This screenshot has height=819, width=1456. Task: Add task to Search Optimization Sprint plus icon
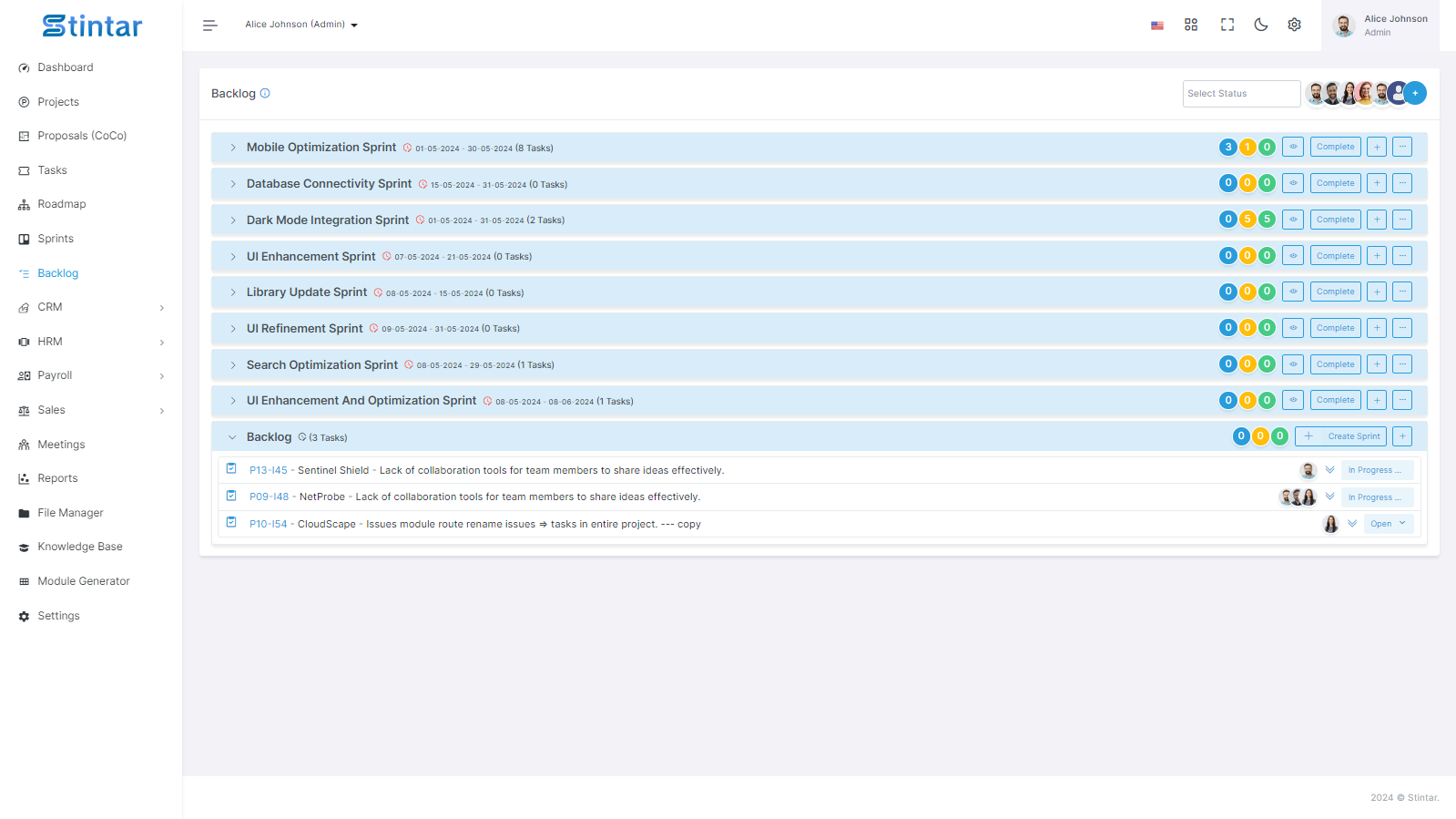(1377, 364)
